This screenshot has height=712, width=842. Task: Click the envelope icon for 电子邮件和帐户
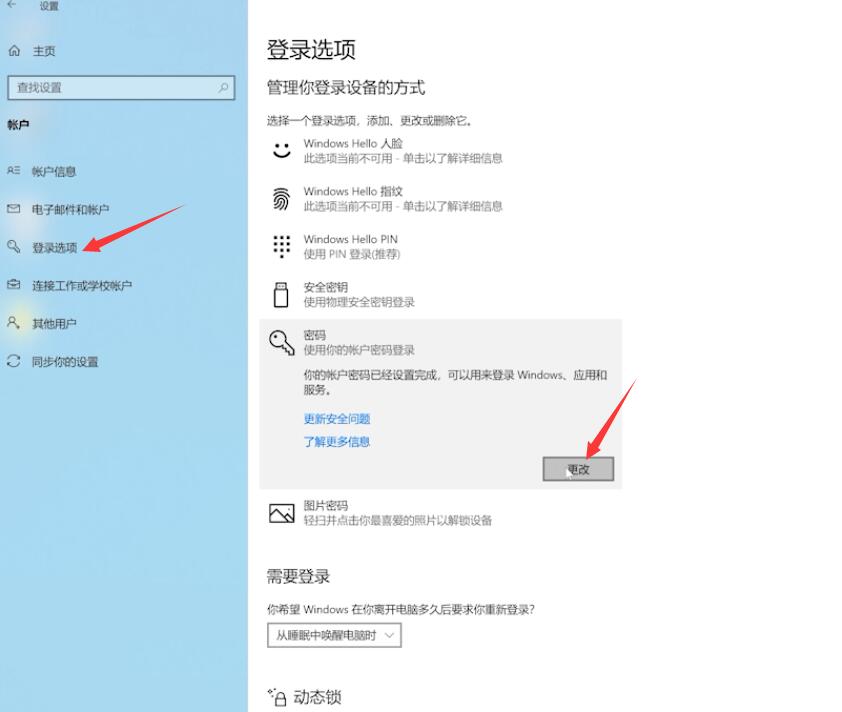[13, 209]
